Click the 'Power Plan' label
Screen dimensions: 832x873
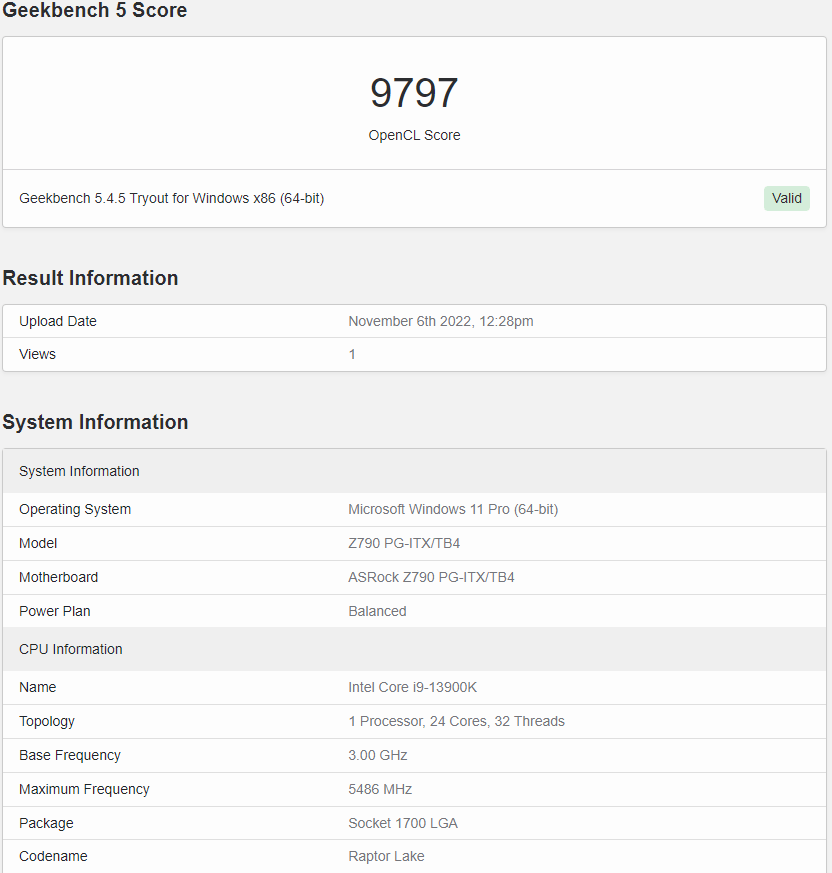55,611
